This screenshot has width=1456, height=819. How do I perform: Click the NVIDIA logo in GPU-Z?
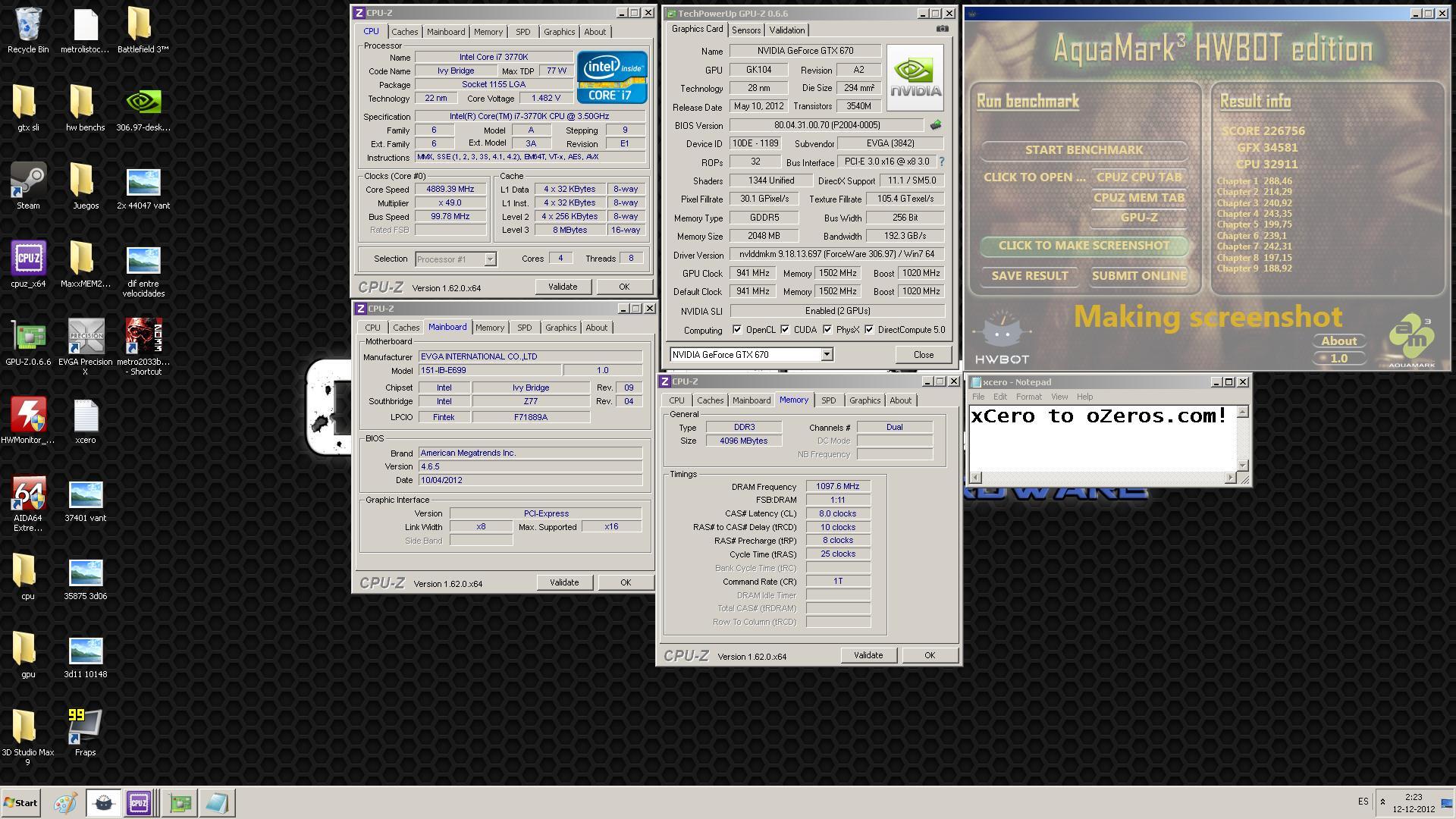pyautogui.click(x=915, y=77)
